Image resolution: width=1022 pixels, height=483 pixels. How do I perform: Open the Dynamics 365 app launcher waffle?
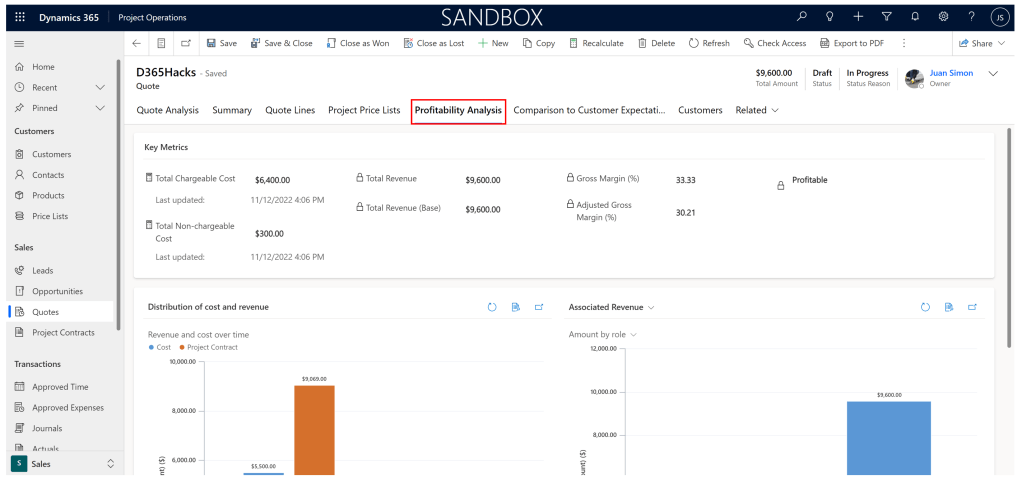click(20, 17)
